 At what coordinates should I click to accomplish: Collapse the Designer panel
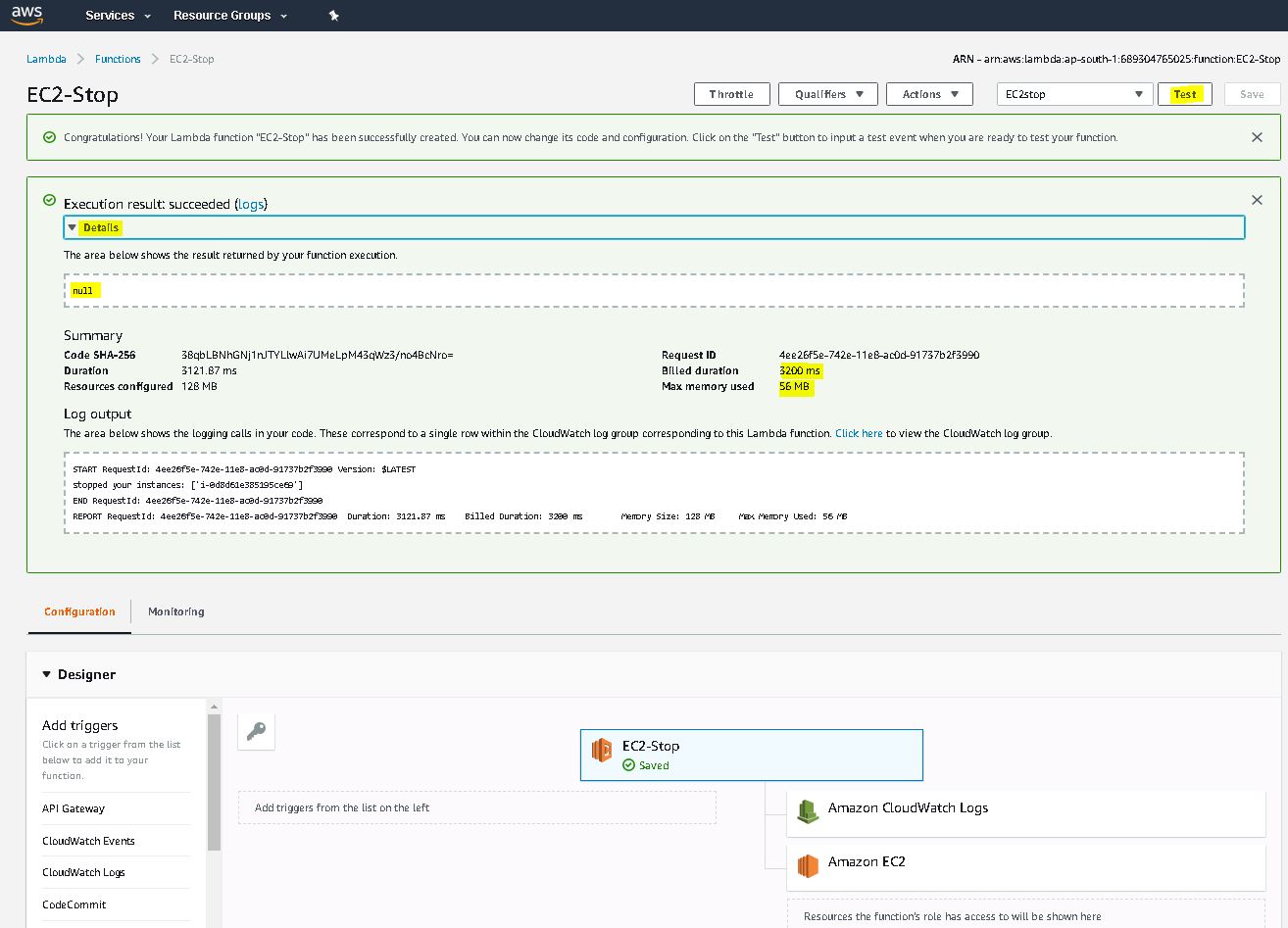pos(46,674)
